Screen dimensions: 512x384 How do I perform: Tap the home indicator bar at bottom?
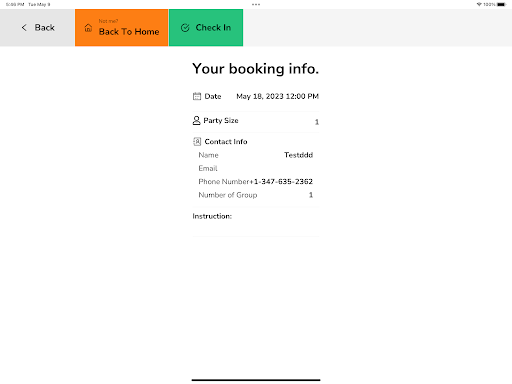tap(256, 380)
